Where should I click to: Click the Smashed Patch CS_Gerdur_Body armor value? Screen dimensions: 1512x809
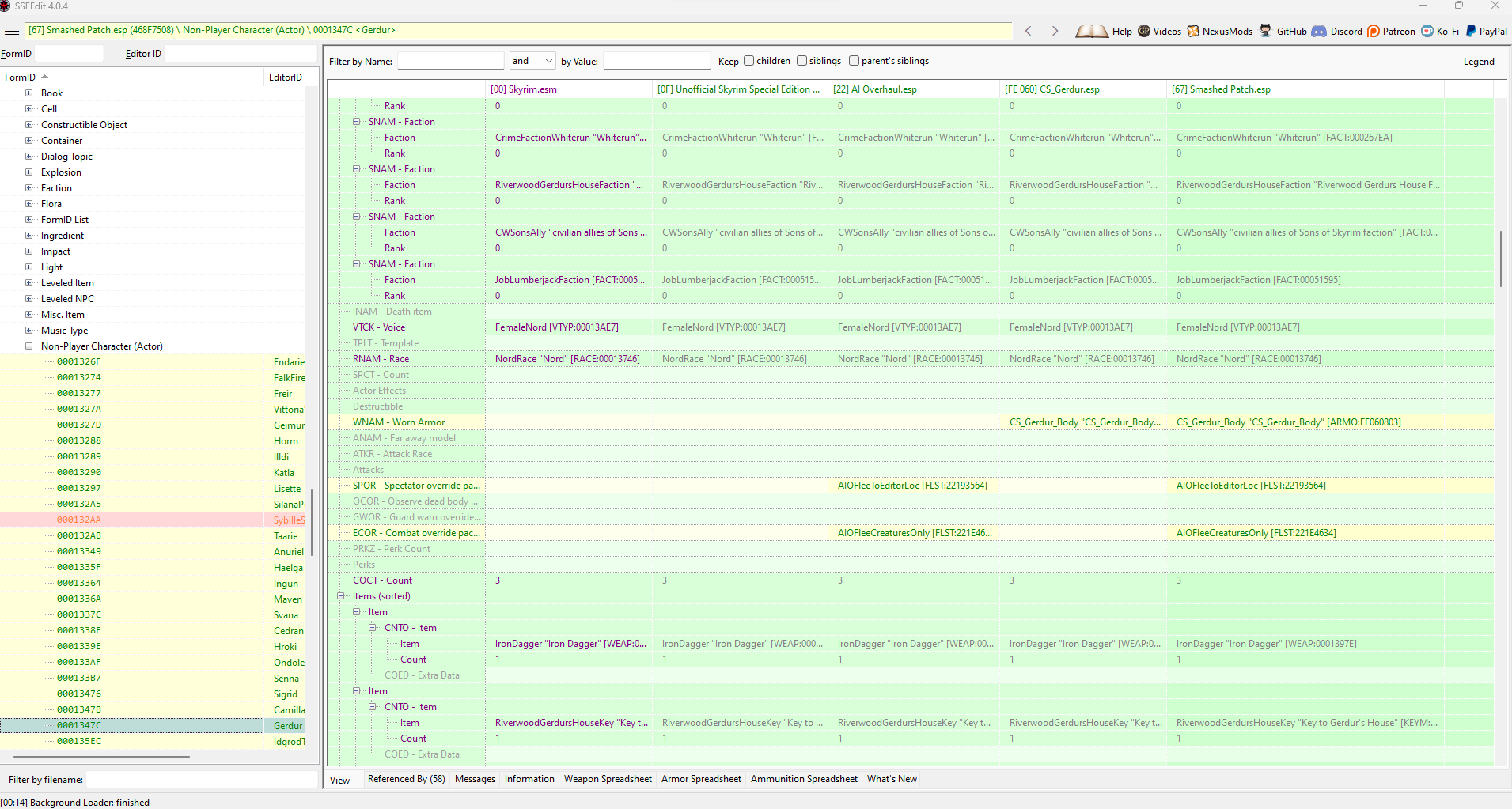(1288, 422)
